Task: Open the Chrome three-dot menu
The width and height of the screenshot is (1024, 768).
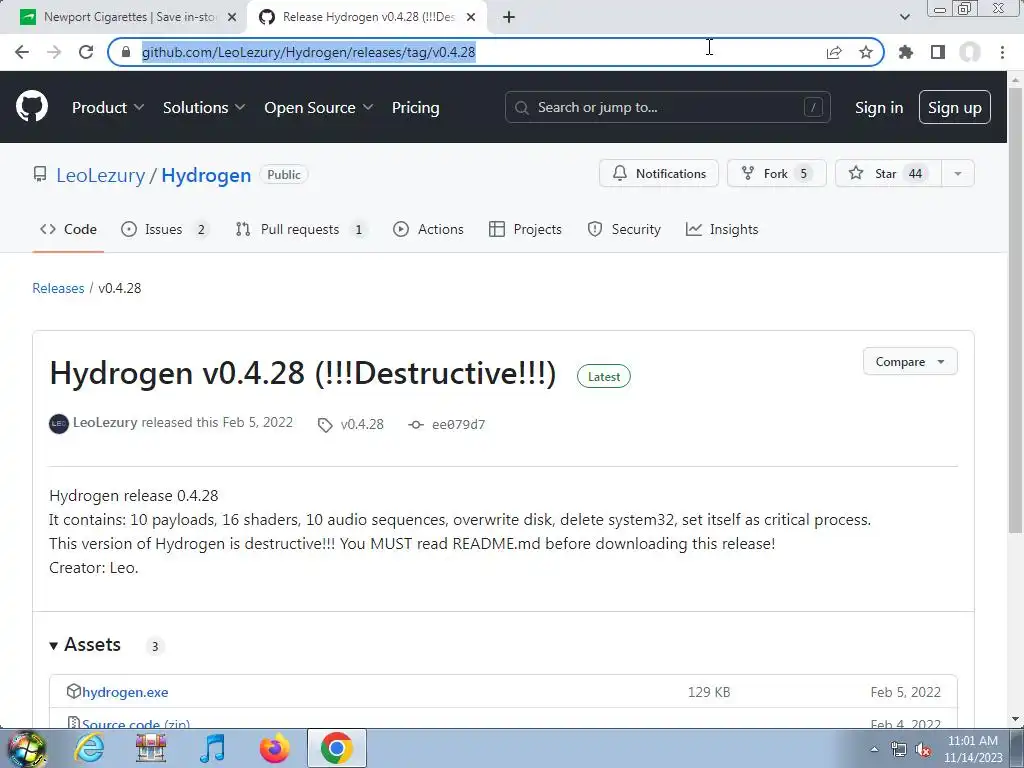Action: point(1002,52)
